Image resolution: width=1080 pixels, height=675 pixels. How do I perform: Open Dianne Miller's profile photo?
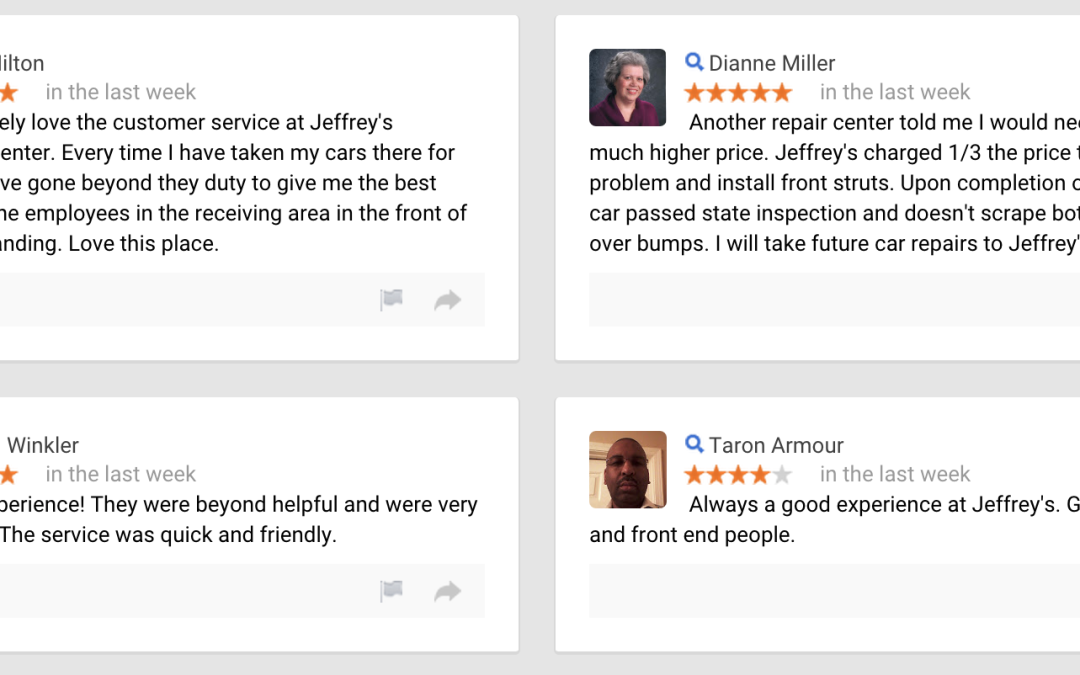pos(627,87)
